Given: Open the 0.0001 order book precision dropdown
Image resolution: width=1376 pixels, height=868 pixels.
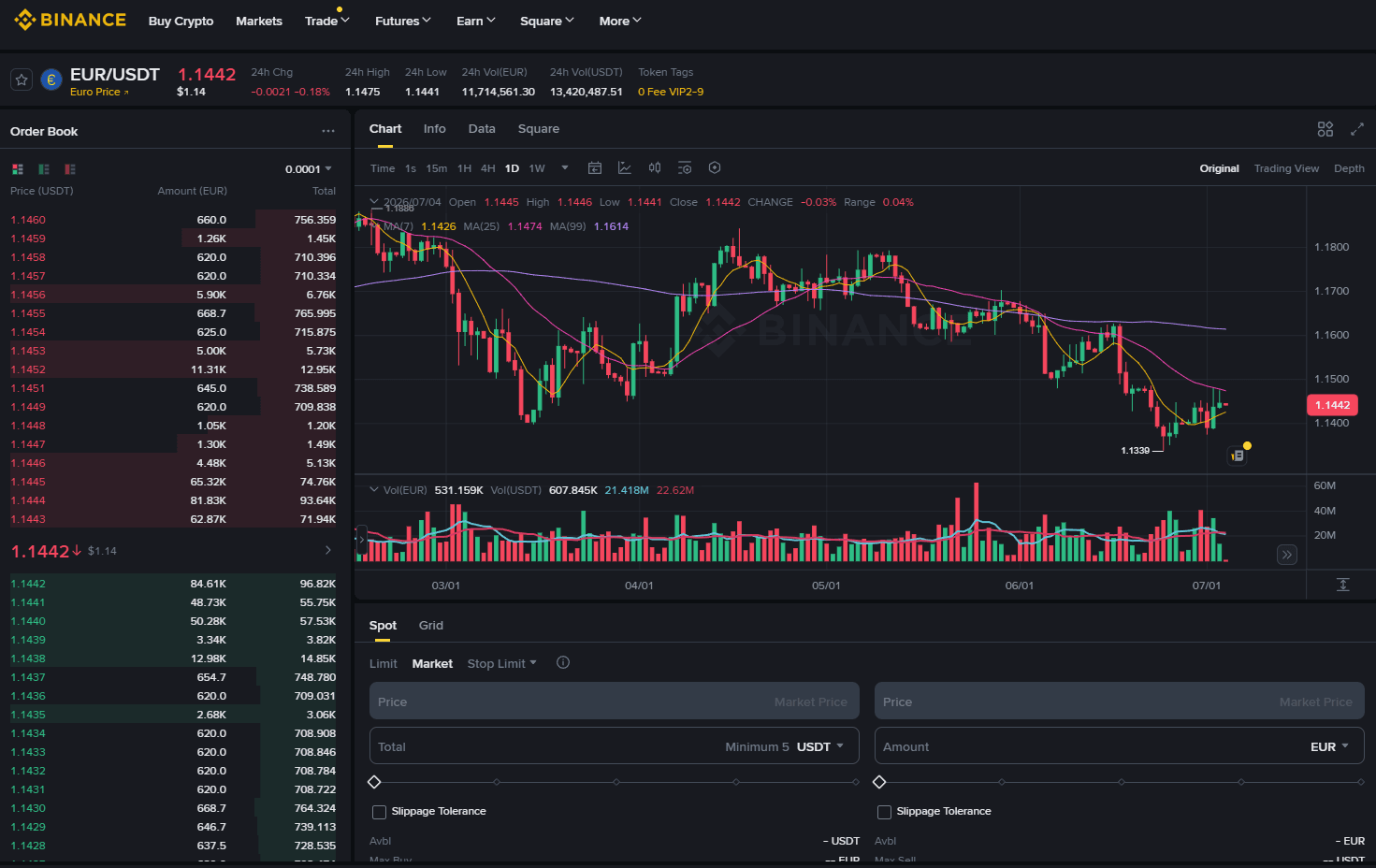Looking at the screenshot, I should (309, 169).
